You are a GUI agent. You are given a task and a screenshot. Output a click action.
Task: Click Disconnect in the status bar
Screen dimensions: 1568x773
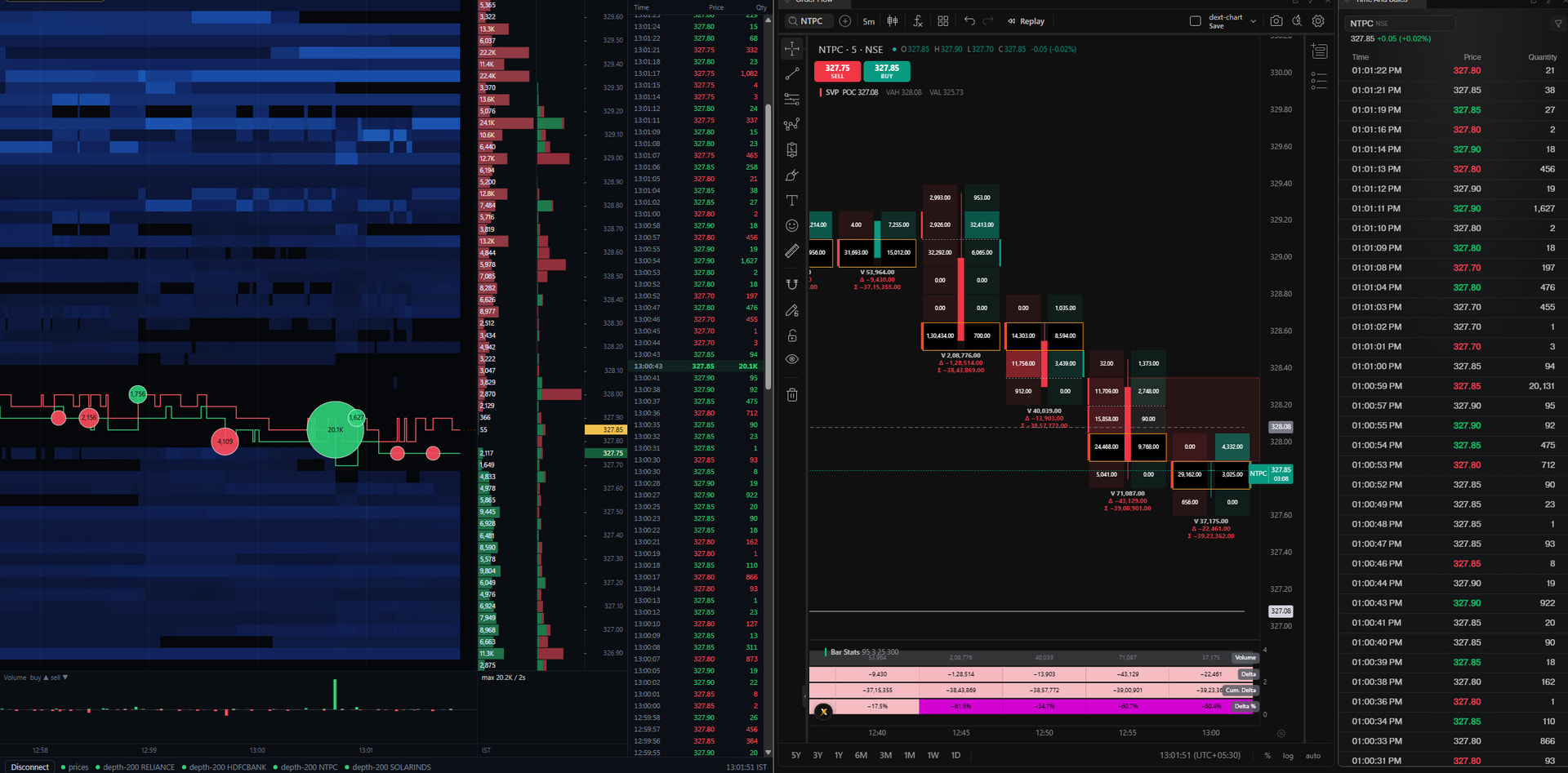tap(30, 766)
